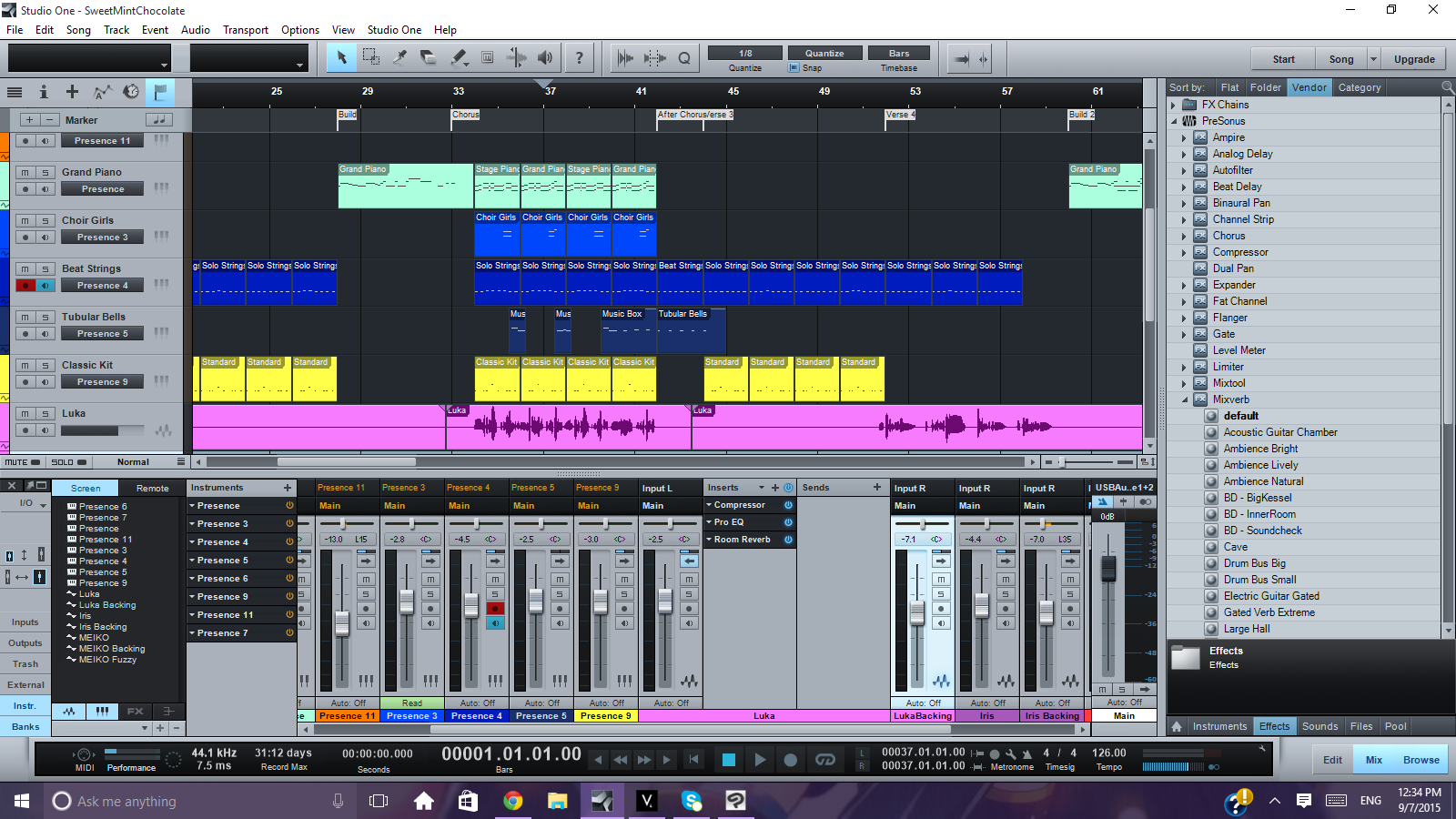The width and height of the screenshot is (1456, 819).
Task: Toggle Compressor insert power button
Action: 788,505
